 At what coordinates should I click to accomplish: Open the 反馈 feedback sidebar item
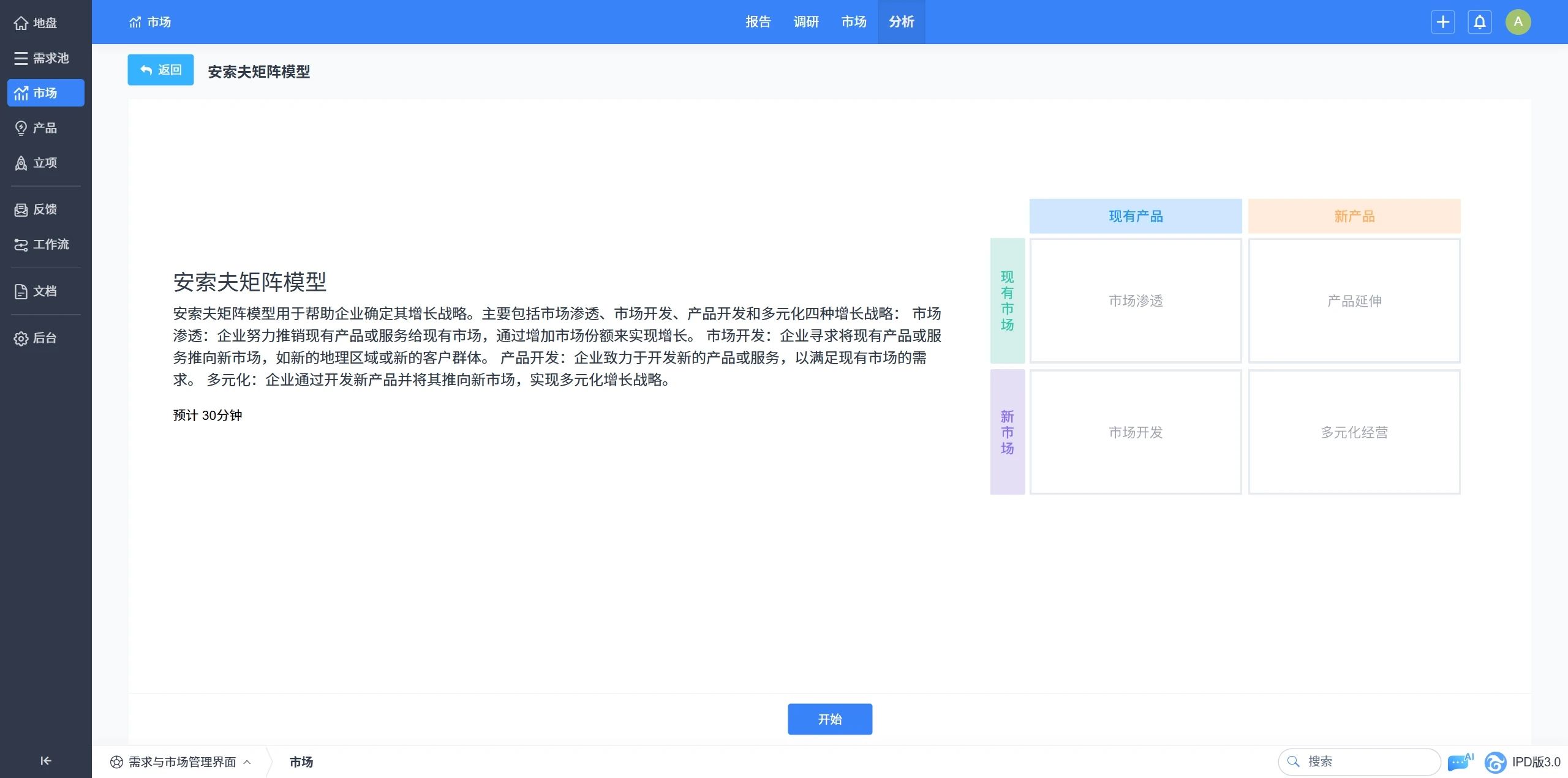37,209
